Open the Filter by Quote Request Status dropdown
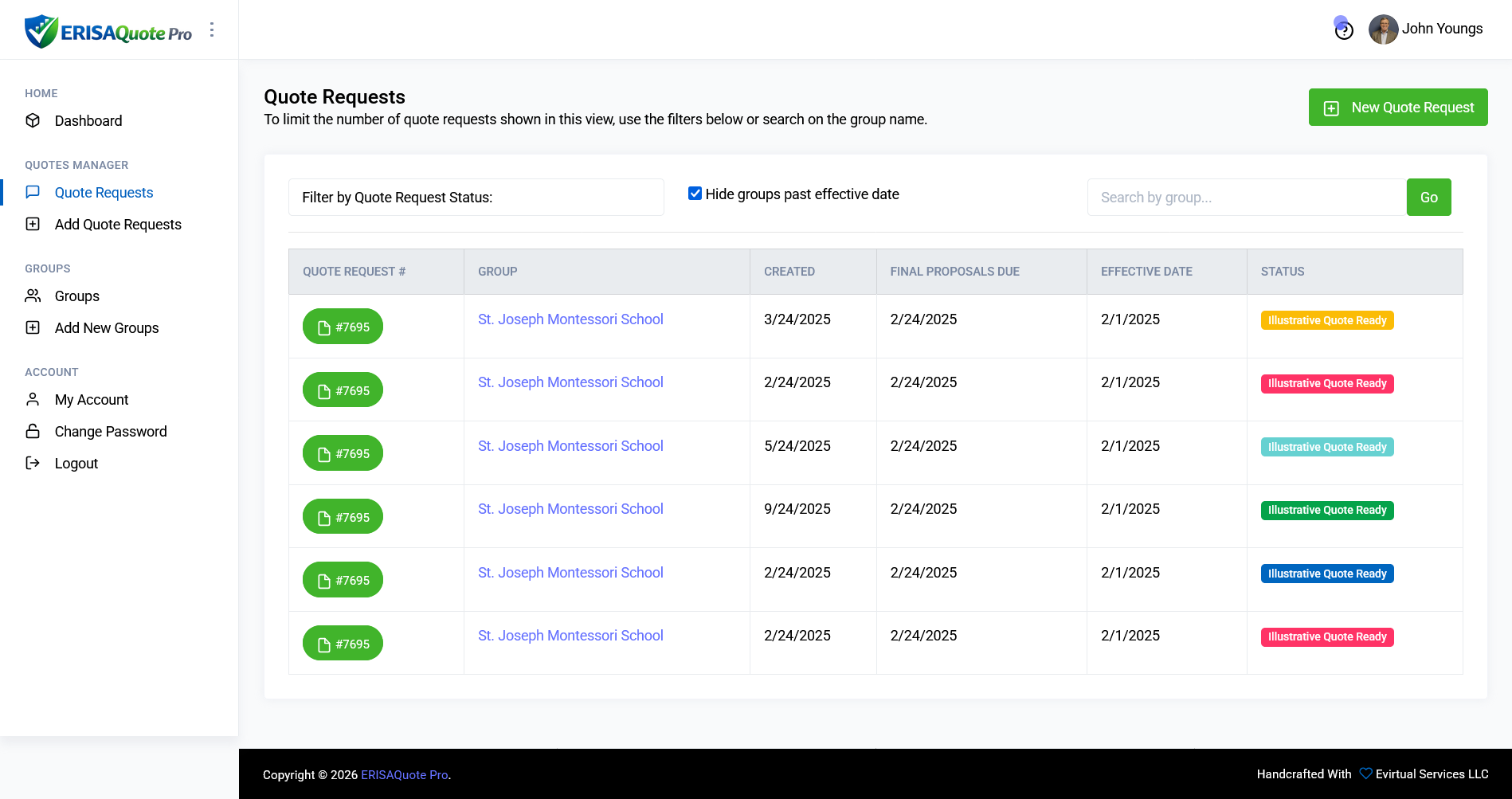This screenshot has height=799, width=1512. tap(476, 197)
